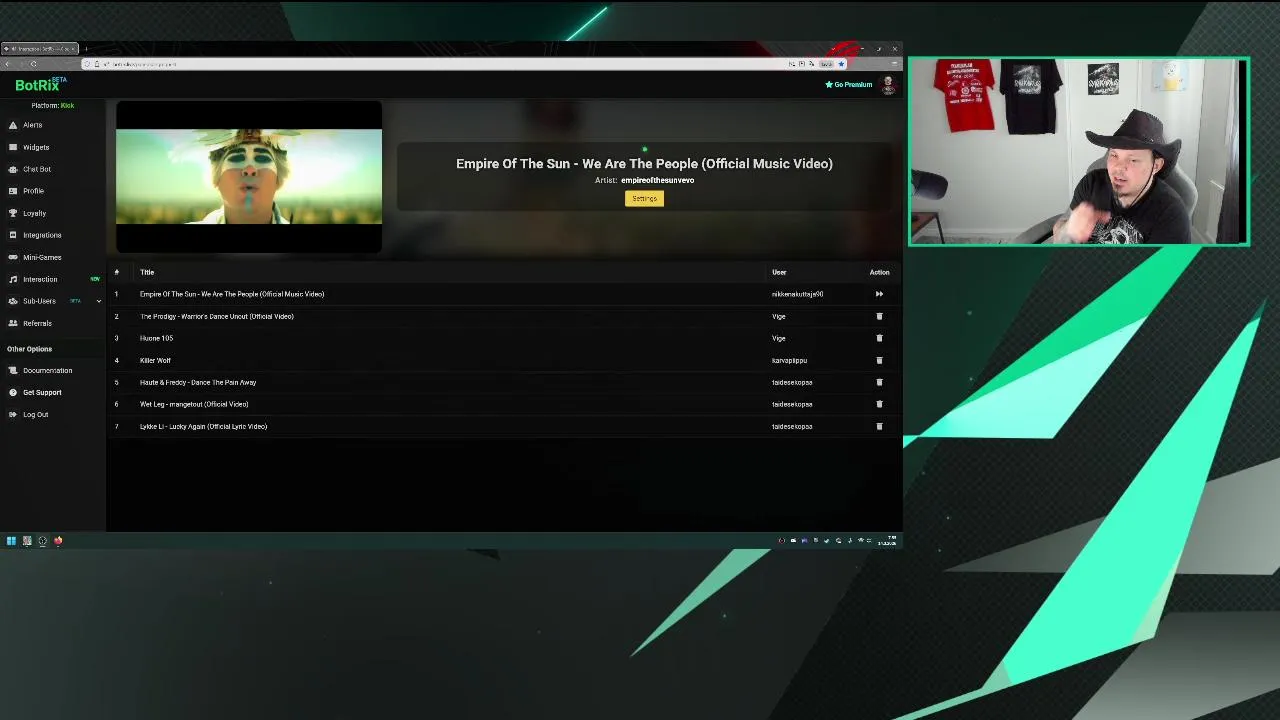Click the taskbar clock
This screenshot has height=720, width=1280.
[x=888, y=541]
